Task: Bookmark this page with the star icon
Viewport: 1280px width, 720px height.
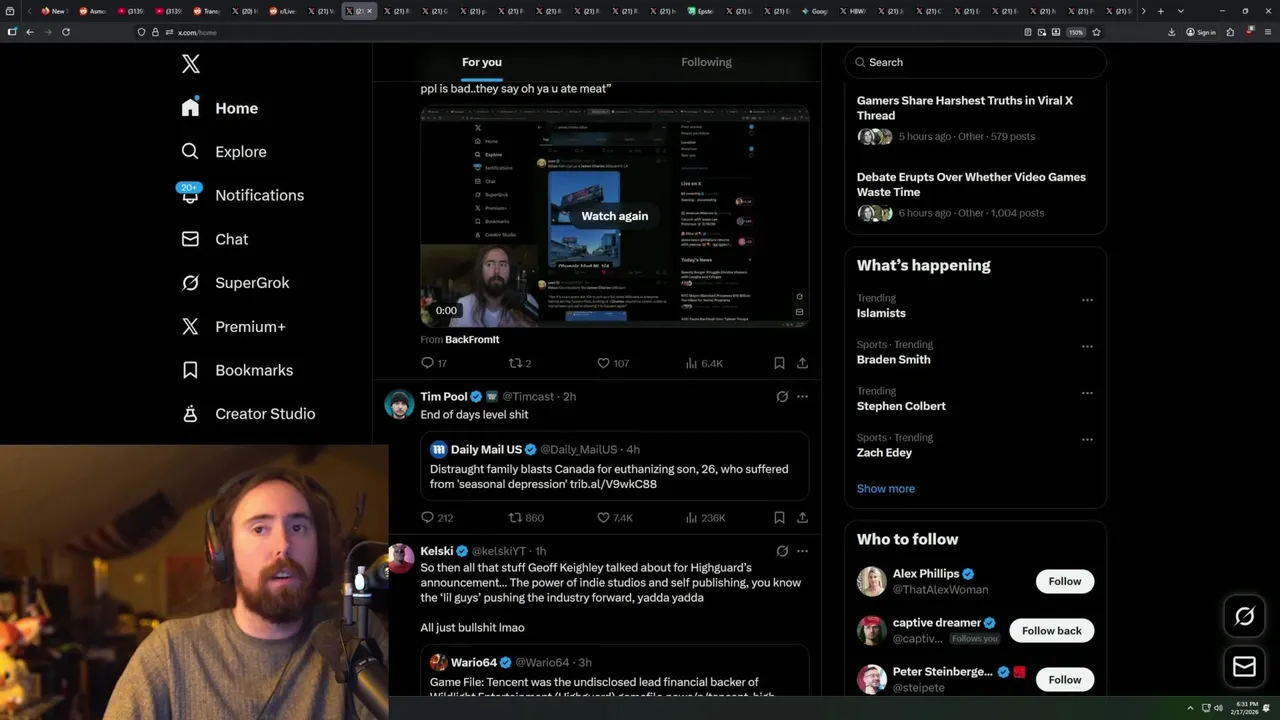Action: tap(1096, 32)
